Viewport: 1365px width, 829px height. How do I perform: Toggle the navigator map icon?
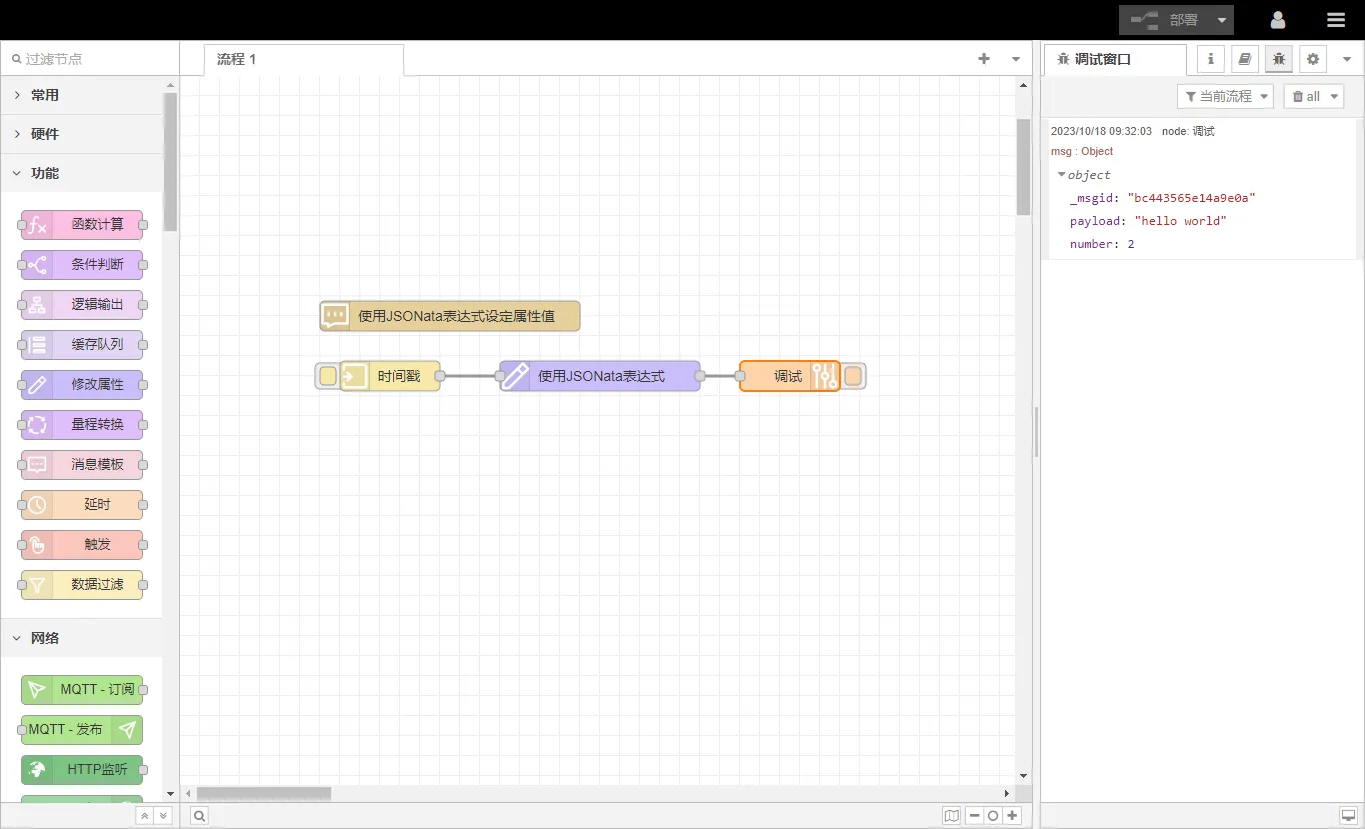pyautogui.click(x=951, y=816)
